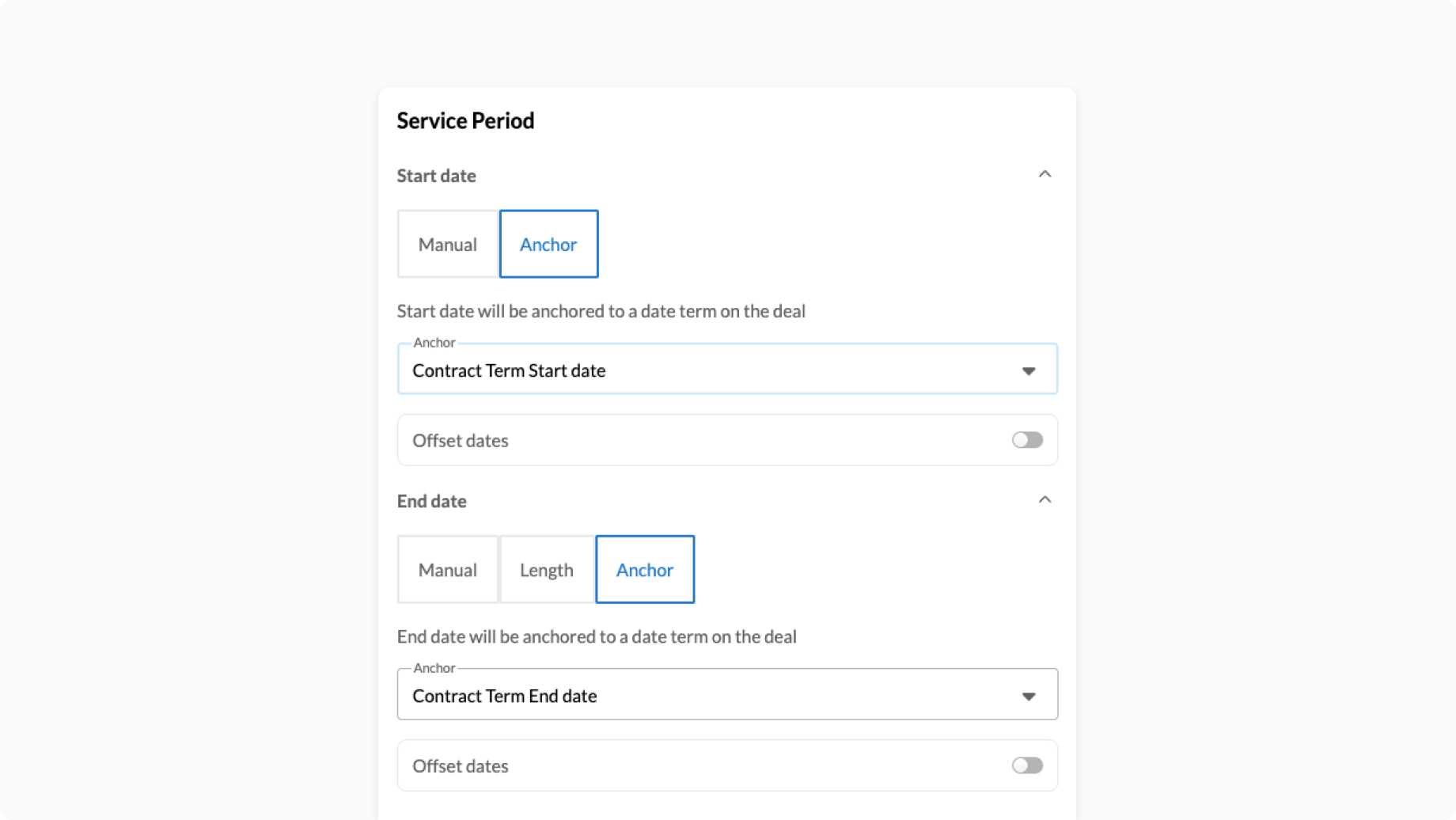Select Anchor option for Start date
Image resolution: width=1456 pixels, height=820 pixels.
tap(548, 245)
